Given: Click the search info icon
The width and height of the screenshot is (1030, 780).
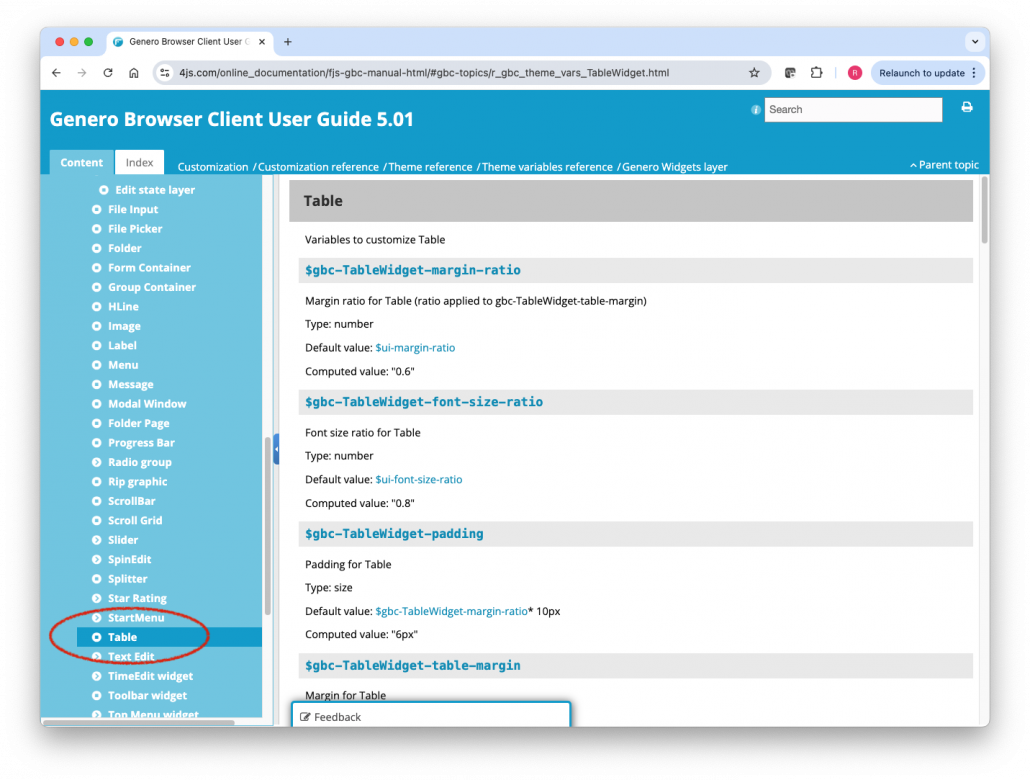Looking at the screenshot, I should click(x=755, y=110).
